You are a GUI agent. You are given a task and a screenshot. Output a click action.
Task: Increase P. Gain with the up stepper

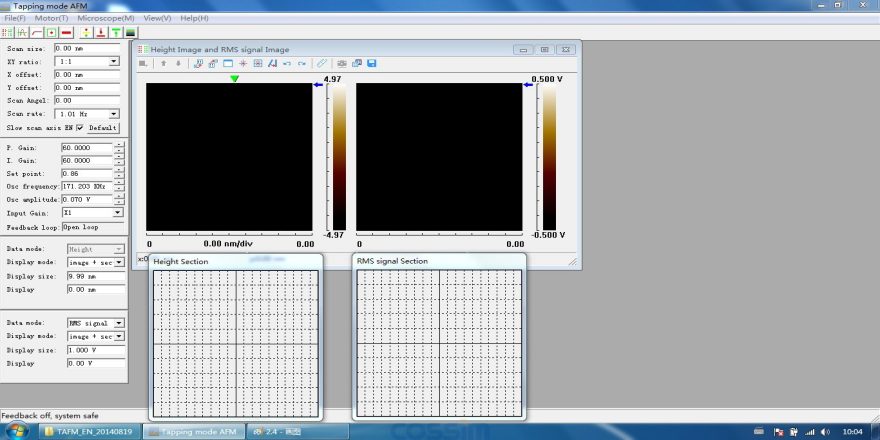tap(119, 144)
